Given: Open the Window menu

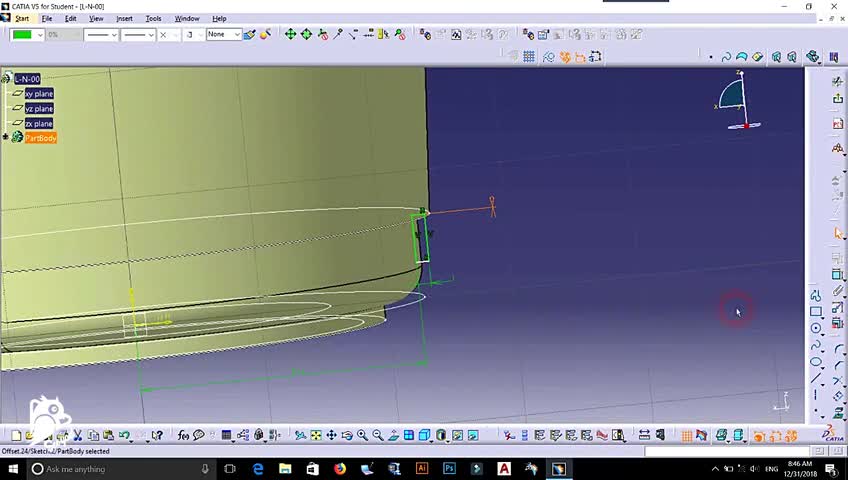Looking at the screenshot, I should coord(187,18).
